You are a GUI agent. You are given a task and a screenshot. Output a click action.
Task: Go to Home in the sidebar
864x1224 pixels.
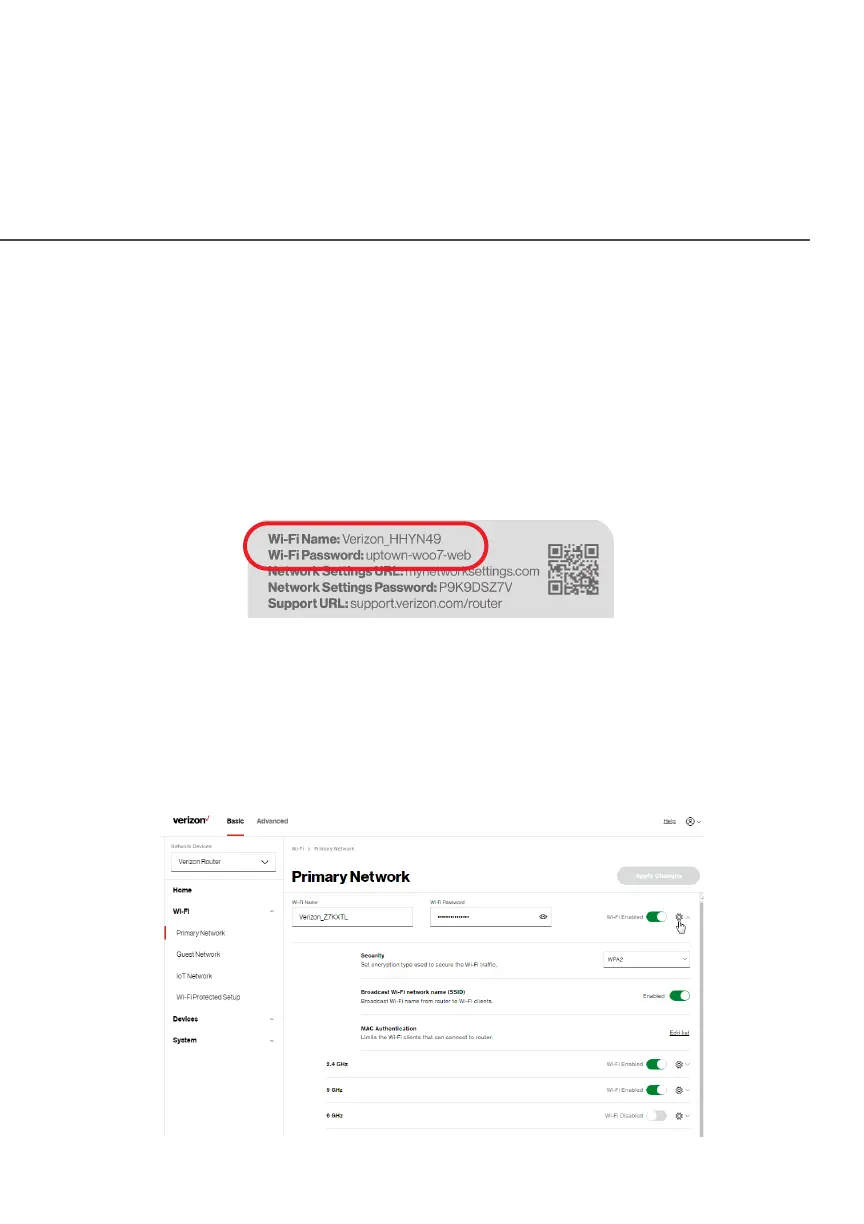click(x=182, y=890)
